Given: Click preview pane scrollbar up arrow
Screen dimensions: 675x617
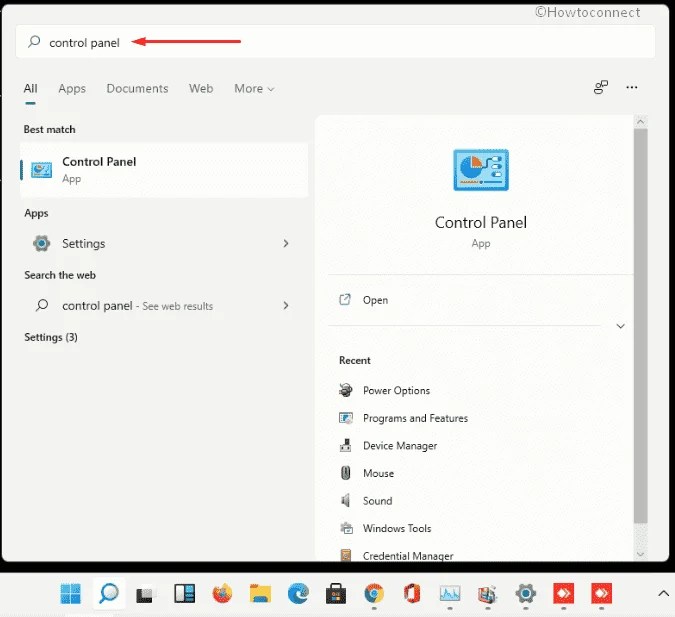Looking at the screenshot, I should pyautogui.click(x=641, y=122).
